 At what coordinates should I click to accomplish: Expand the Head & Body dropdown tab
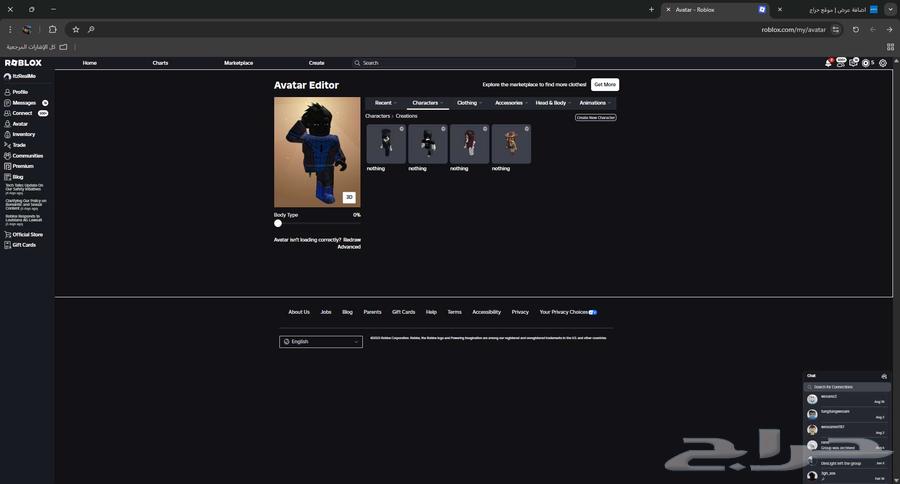pyautogui.click(x=553, y=103)
